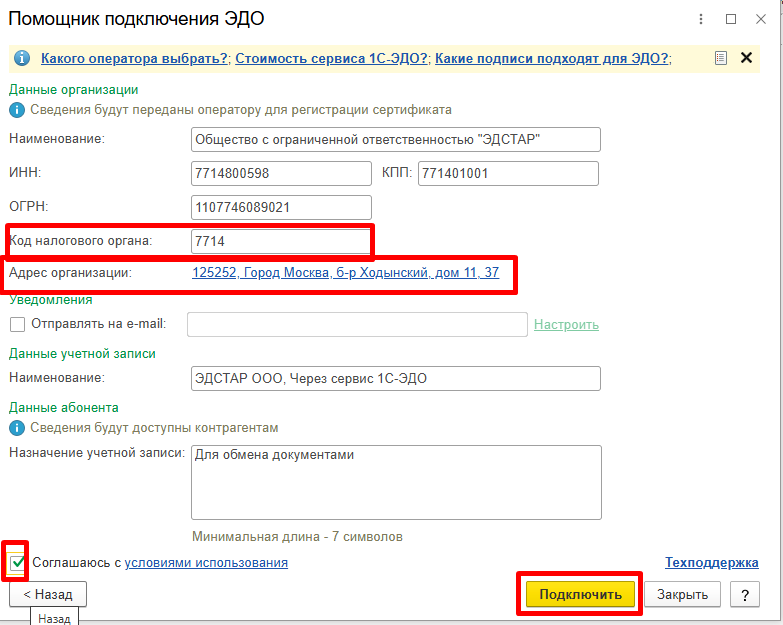The image size is (783, 625).
Task: Click the 'Уведомления' section heading
Action: click(51, 300)
